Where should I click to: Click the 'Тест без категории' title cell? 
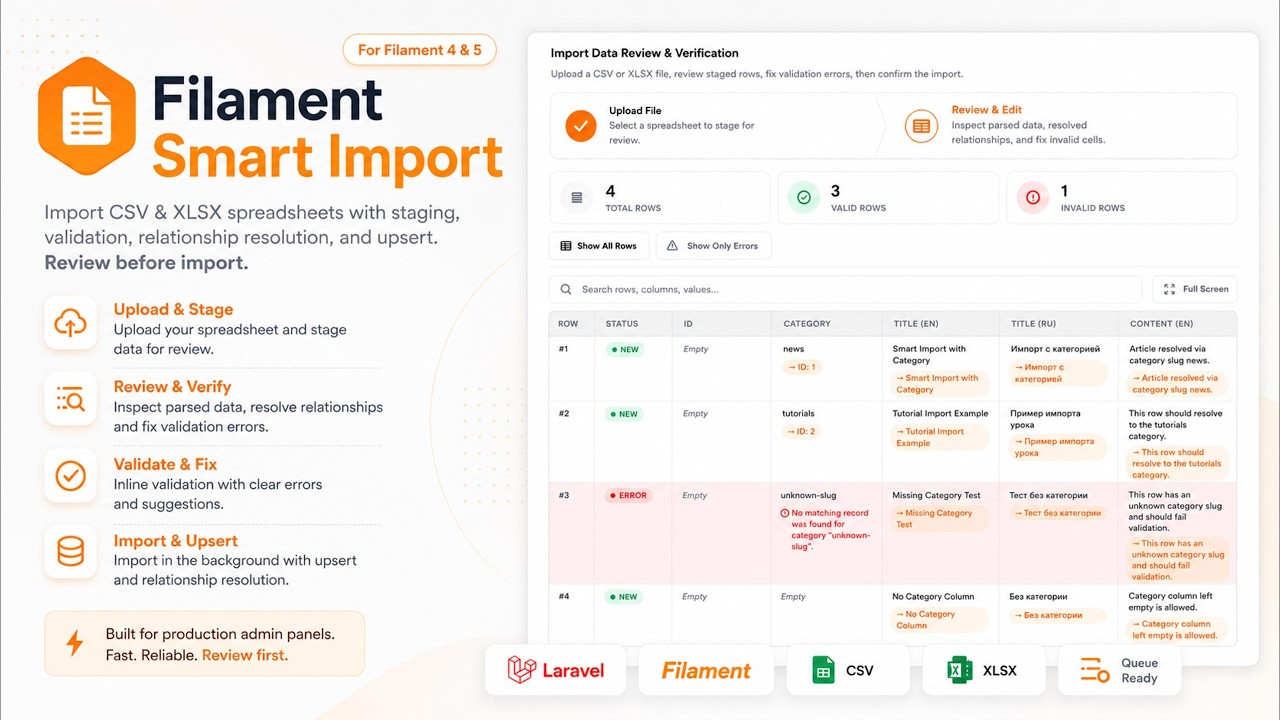[x=1049, y=495]
